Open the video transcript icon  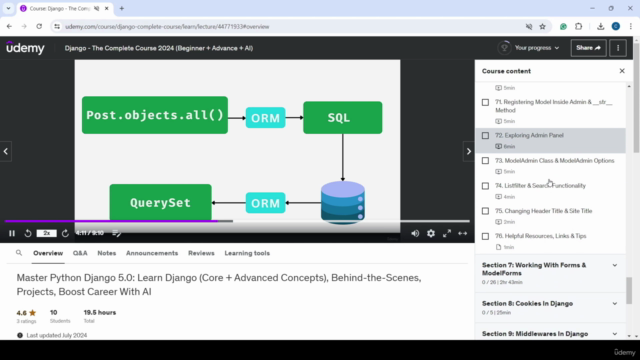[x=116, y=233]
